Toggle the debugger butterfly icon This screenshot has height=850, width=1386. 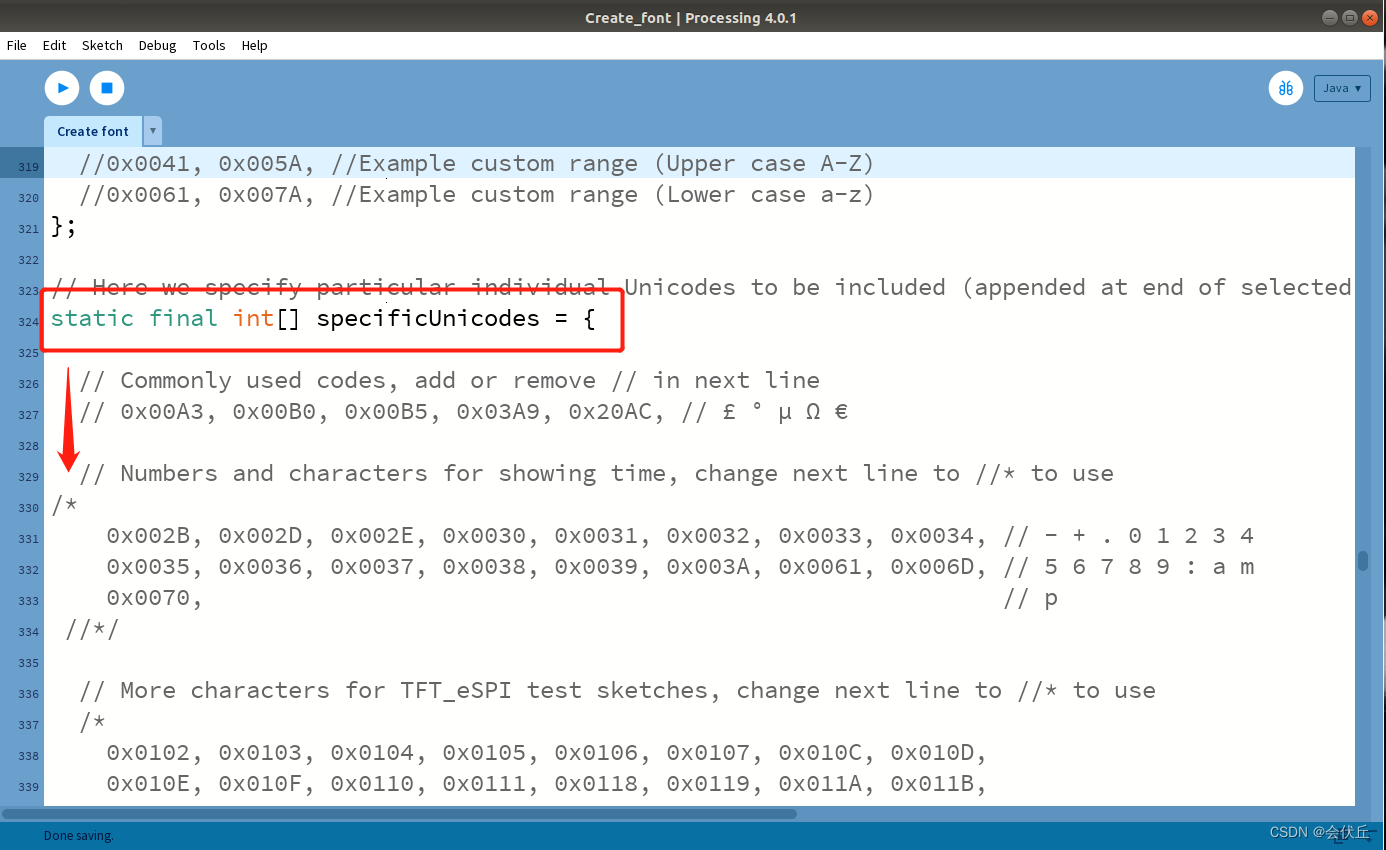[1286, 88]
